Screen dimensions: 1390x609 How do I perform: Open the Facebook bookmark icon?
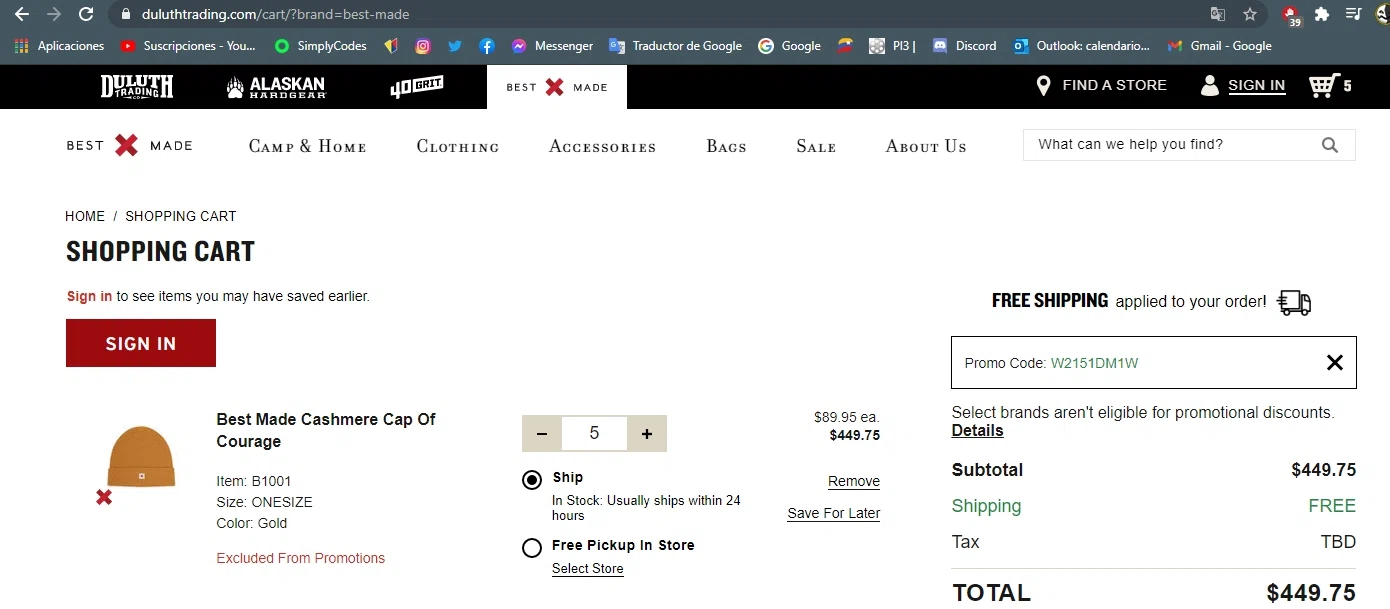click(487, 45)
